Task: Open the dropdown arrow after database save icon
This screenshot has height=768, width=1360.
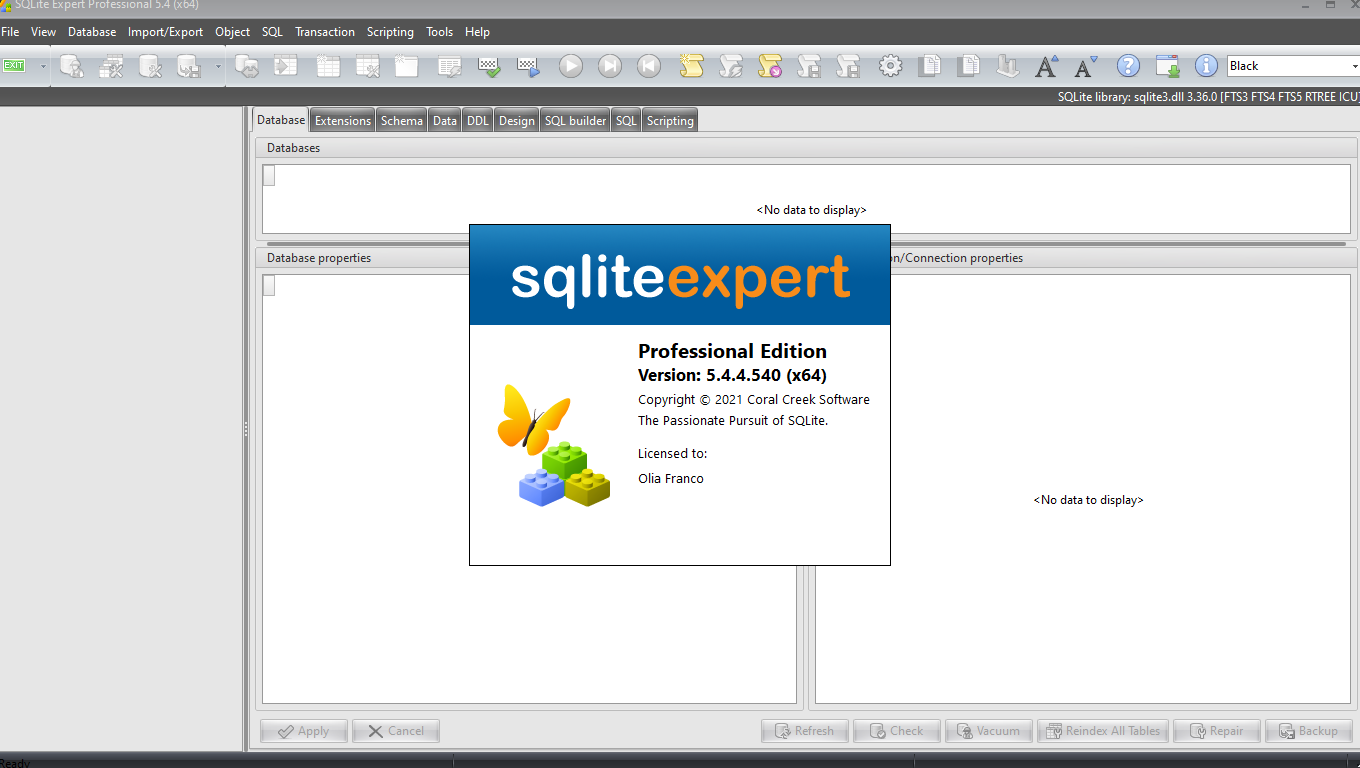Action: [218, 66]
